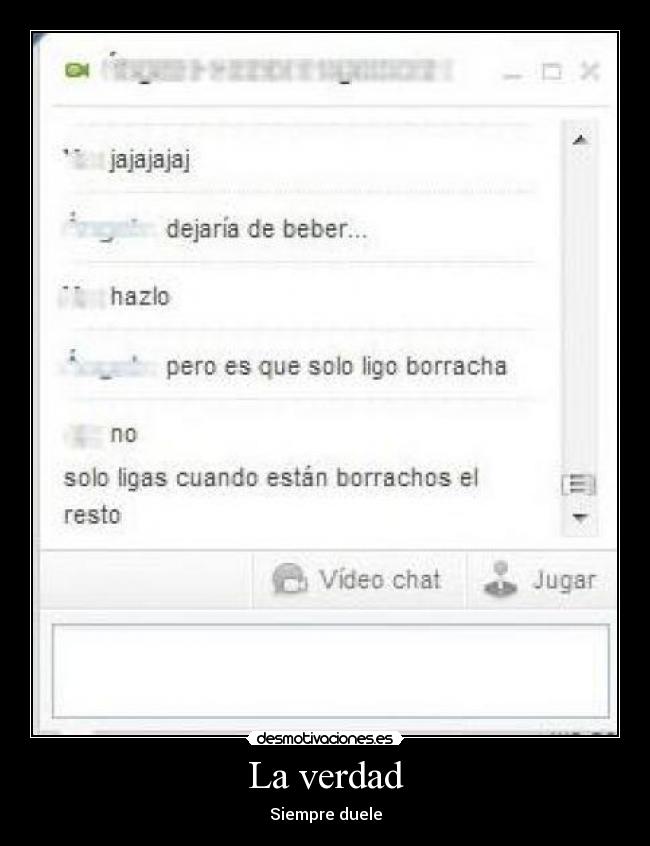This screenshot has height=846, width=650.
Task: Close the chat window
Action: tap(589, 71)
